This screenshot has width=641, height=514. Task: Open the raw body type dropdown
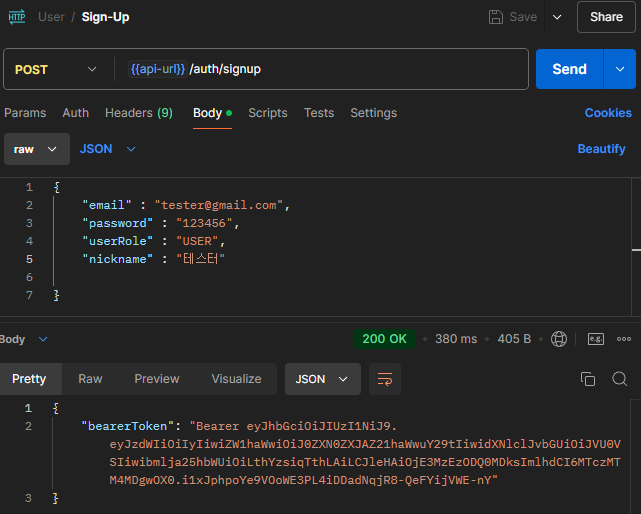pos(37,149)
